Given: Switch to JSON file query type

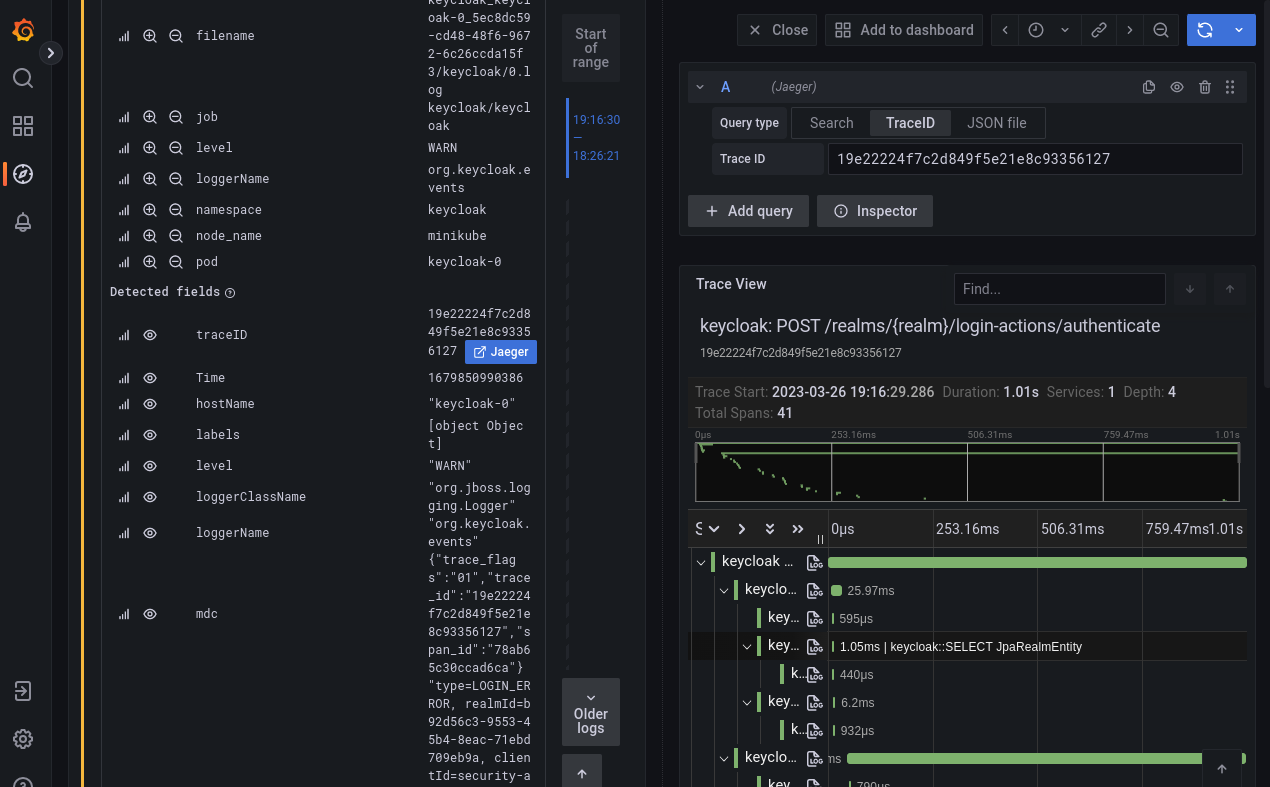Looking at the screenshot, I should [x=996, y=123].
